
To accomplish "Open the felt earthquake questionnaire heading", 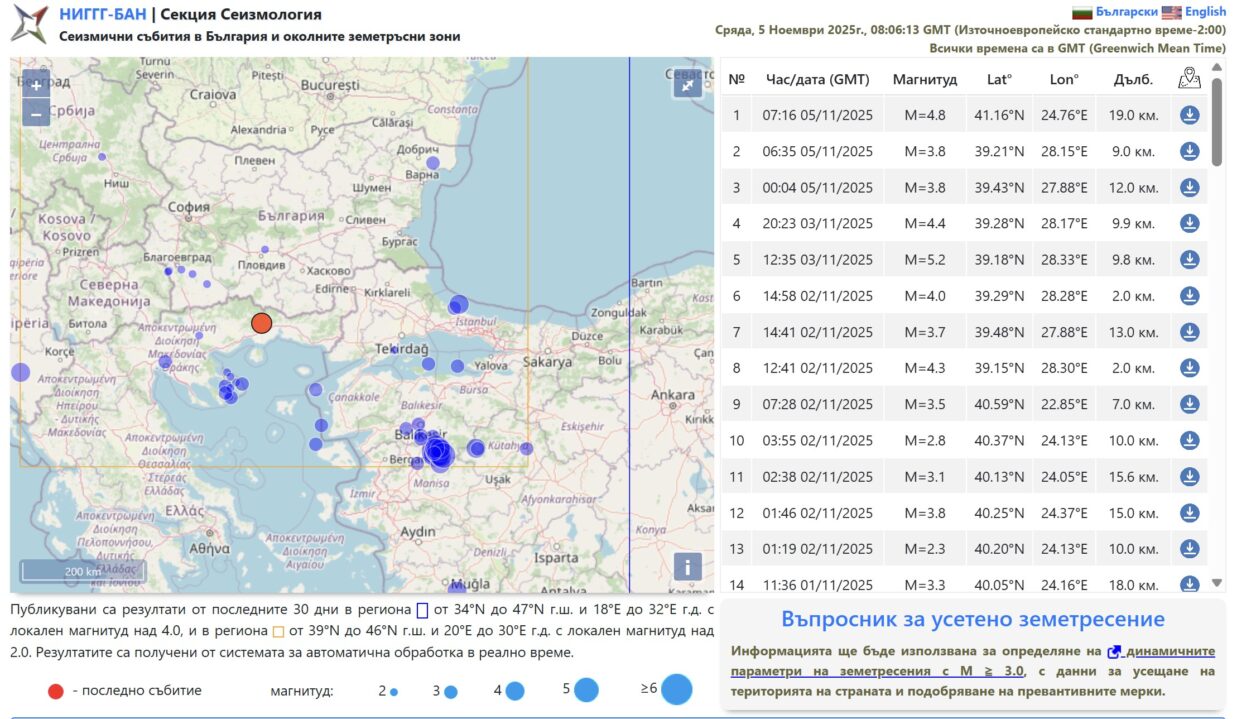I will [x=972, y=619].
